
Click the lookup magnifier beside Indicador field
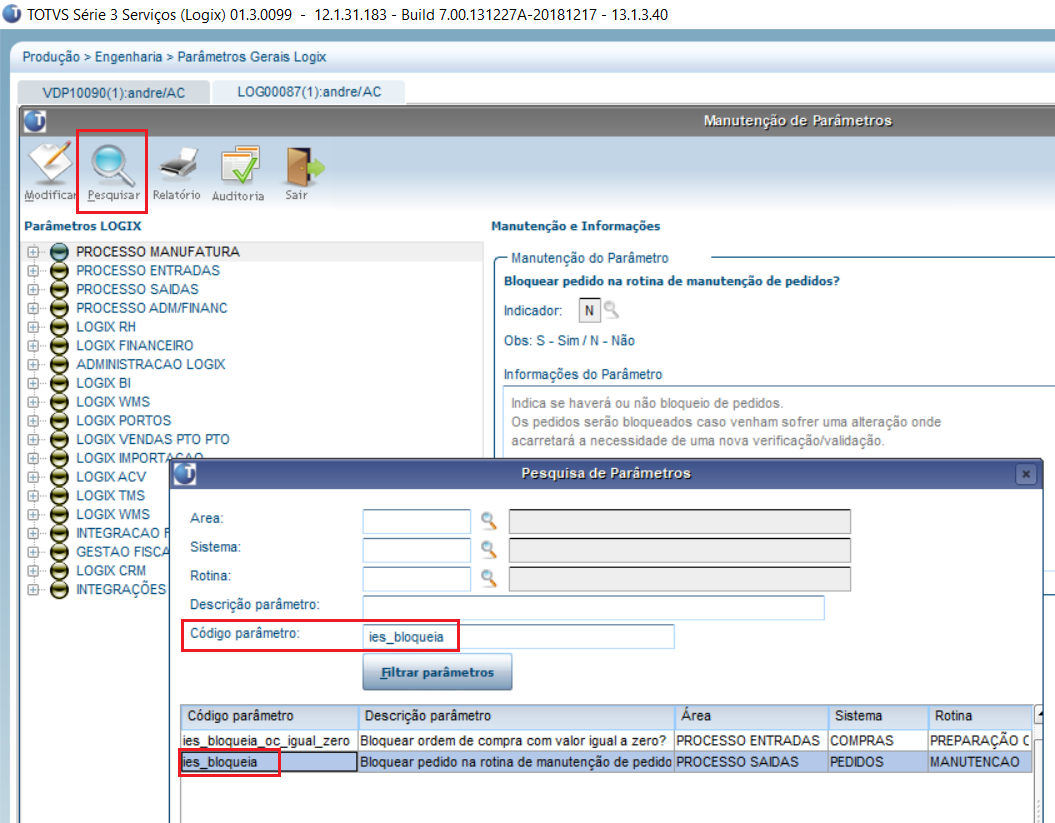pos(611,310)
